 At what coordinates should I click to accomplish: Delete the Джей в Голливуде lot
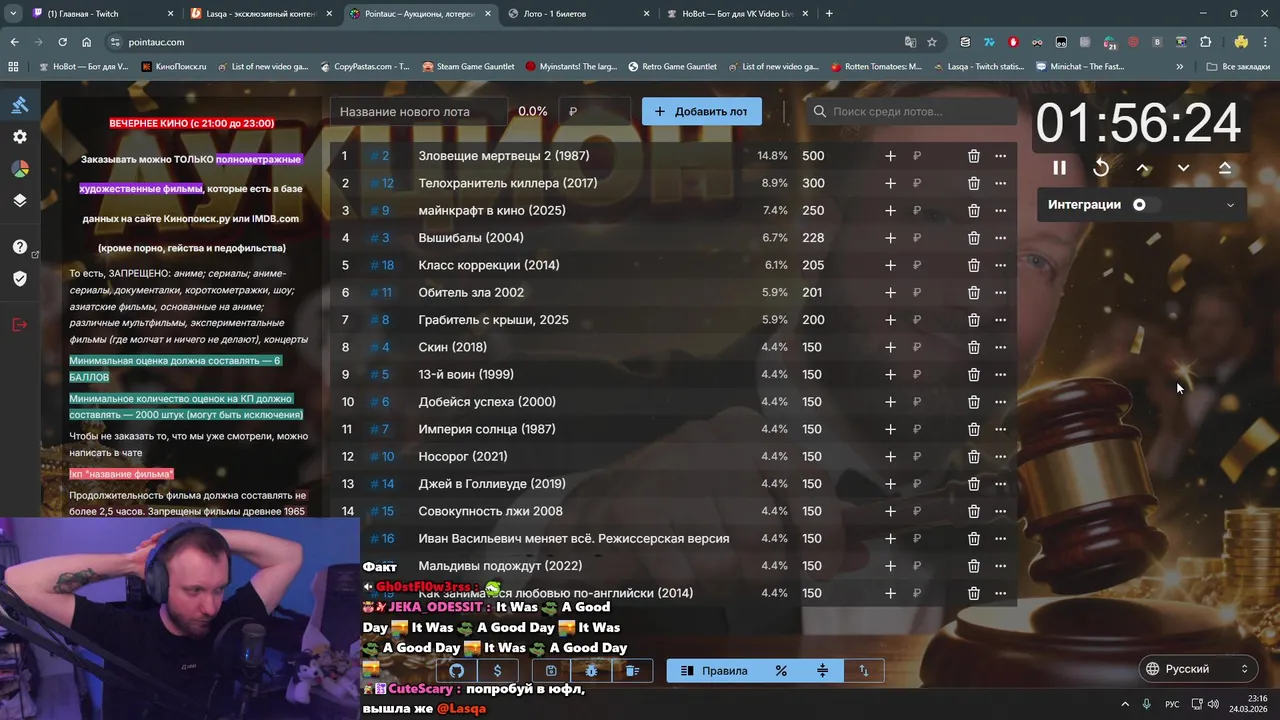(973, 484)
